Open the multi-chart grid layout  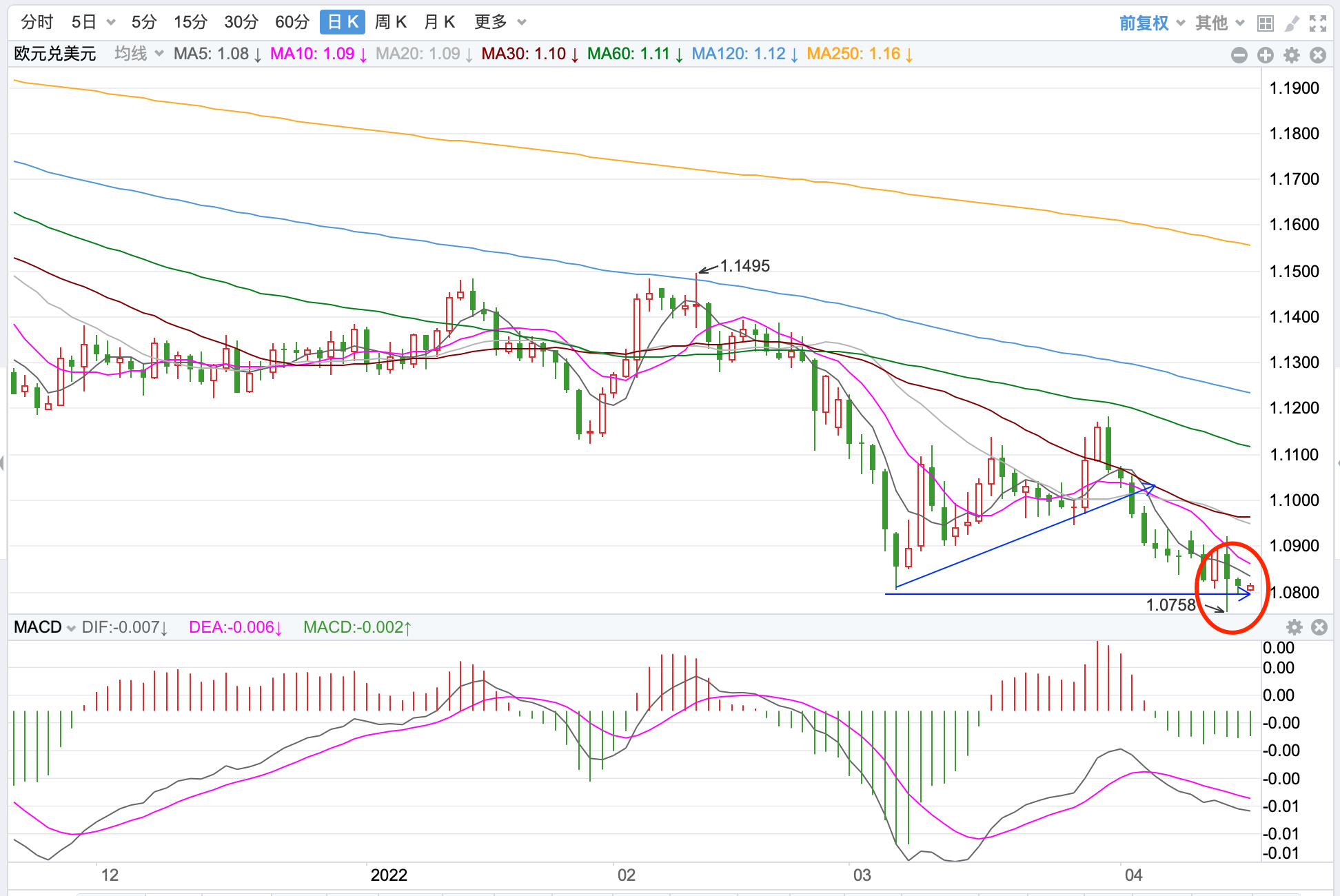click(x=1265, y=23)
